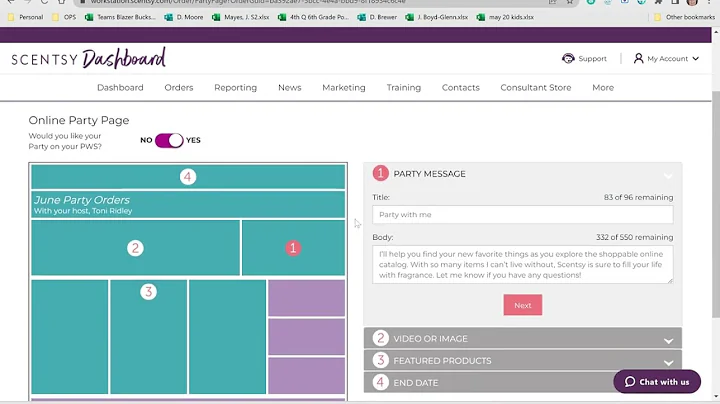Click the red Next button
The width and height of the screenshot is (720, 404).
click(523, 305)
